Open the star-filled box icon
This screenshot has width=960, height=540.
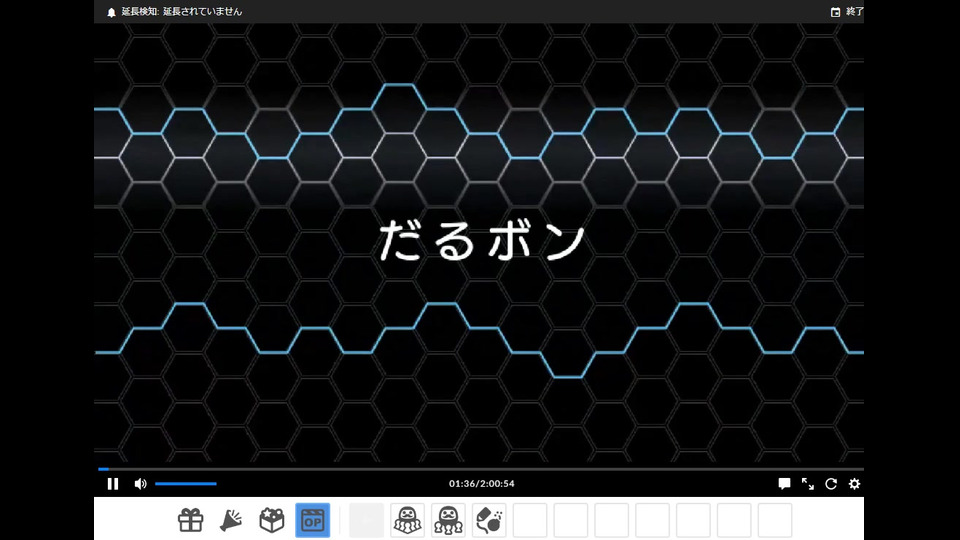272,520
